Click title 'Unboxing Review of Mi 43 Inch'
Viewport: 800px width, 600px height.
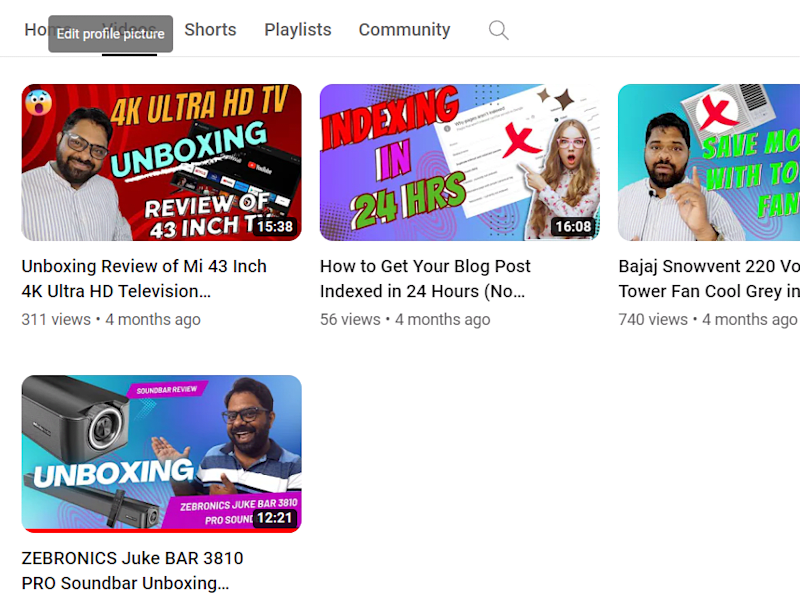144,279
